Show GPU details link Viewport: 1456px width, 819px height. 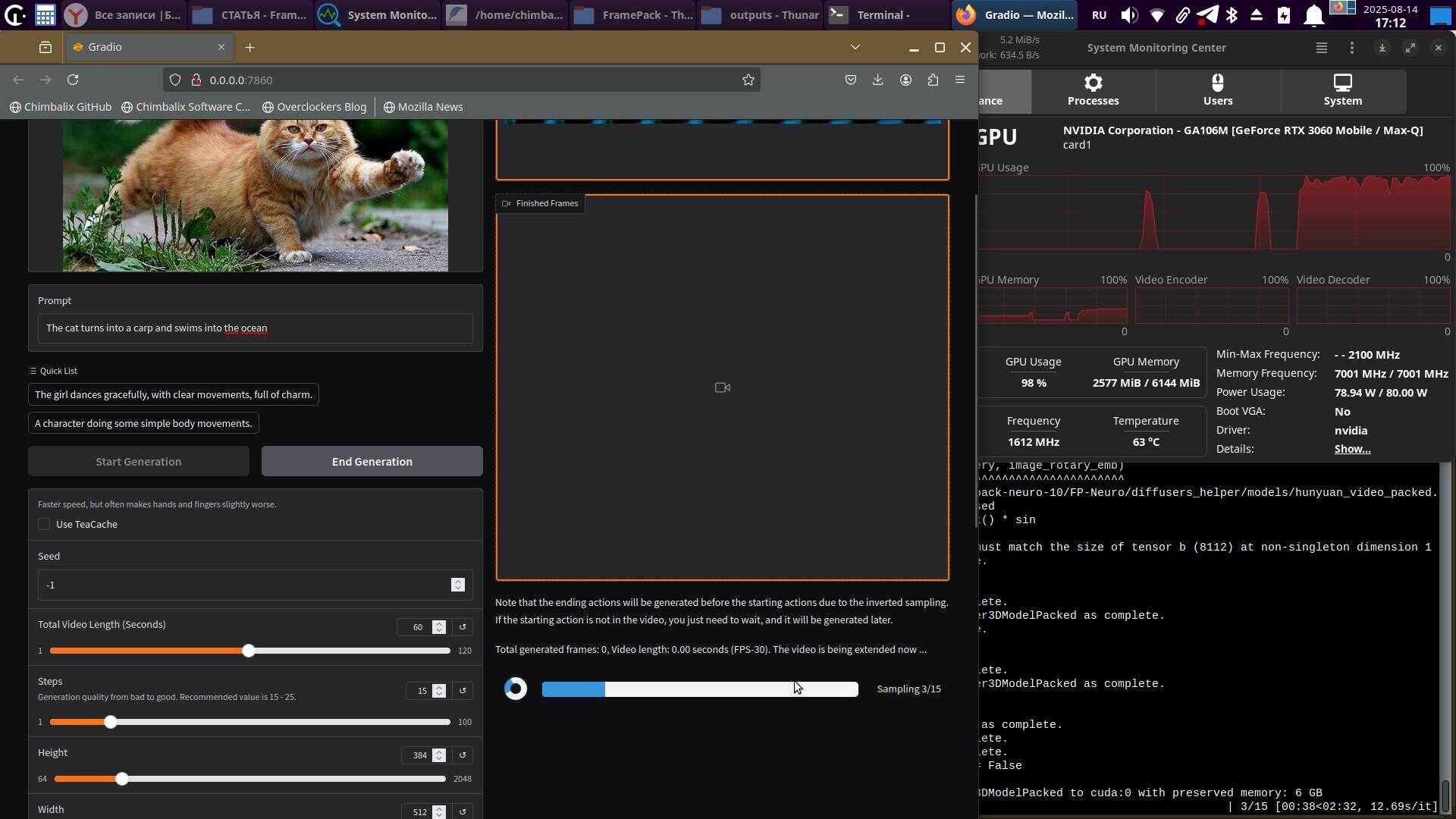pyautogui.click(x=1351, y=449)
